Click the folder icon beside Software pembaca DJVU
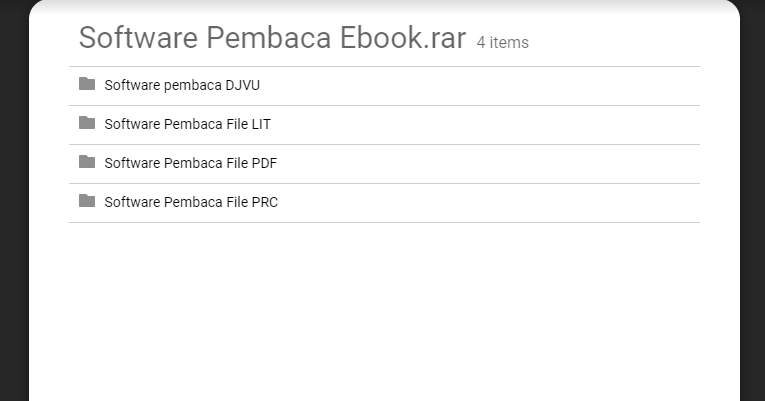This screenshot has height=401, width=765. point(87,84)
